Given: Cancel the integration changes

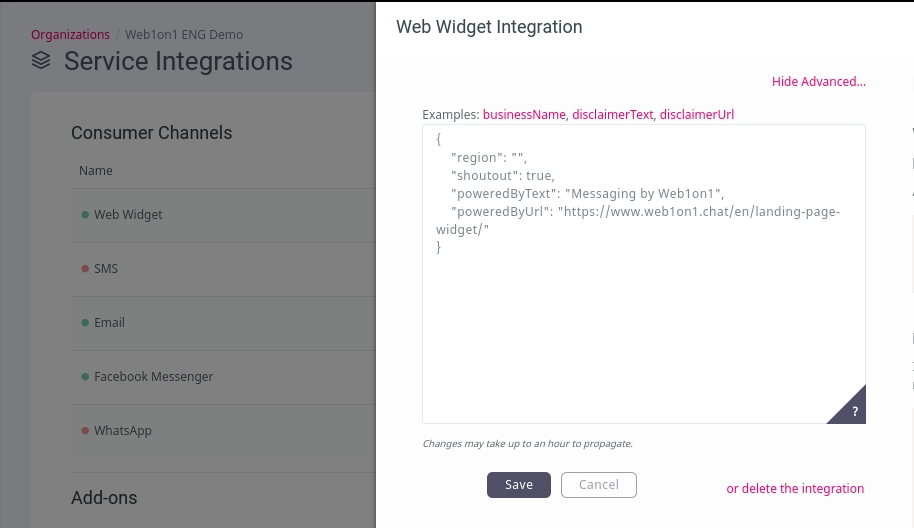Looking at the screenshot, I should coord(599,485).
